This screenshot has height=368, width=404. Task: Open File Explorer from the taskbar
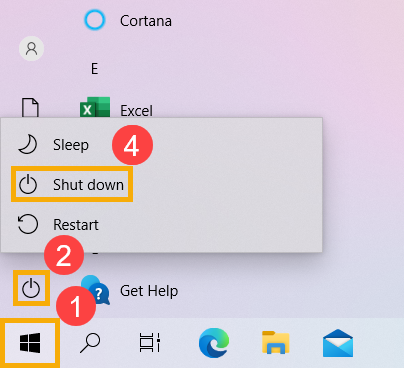tap(275, 343)
